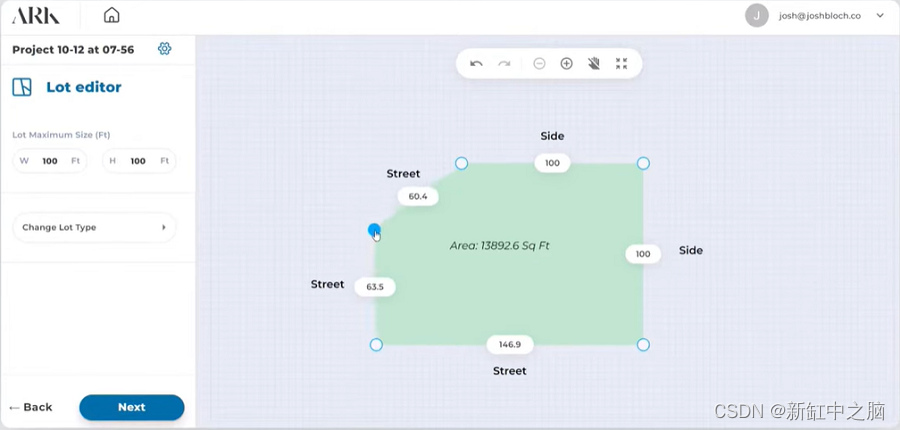Select the top-left lot vertex handle
Screen dimensions: 900x430
tap(461, 164)
